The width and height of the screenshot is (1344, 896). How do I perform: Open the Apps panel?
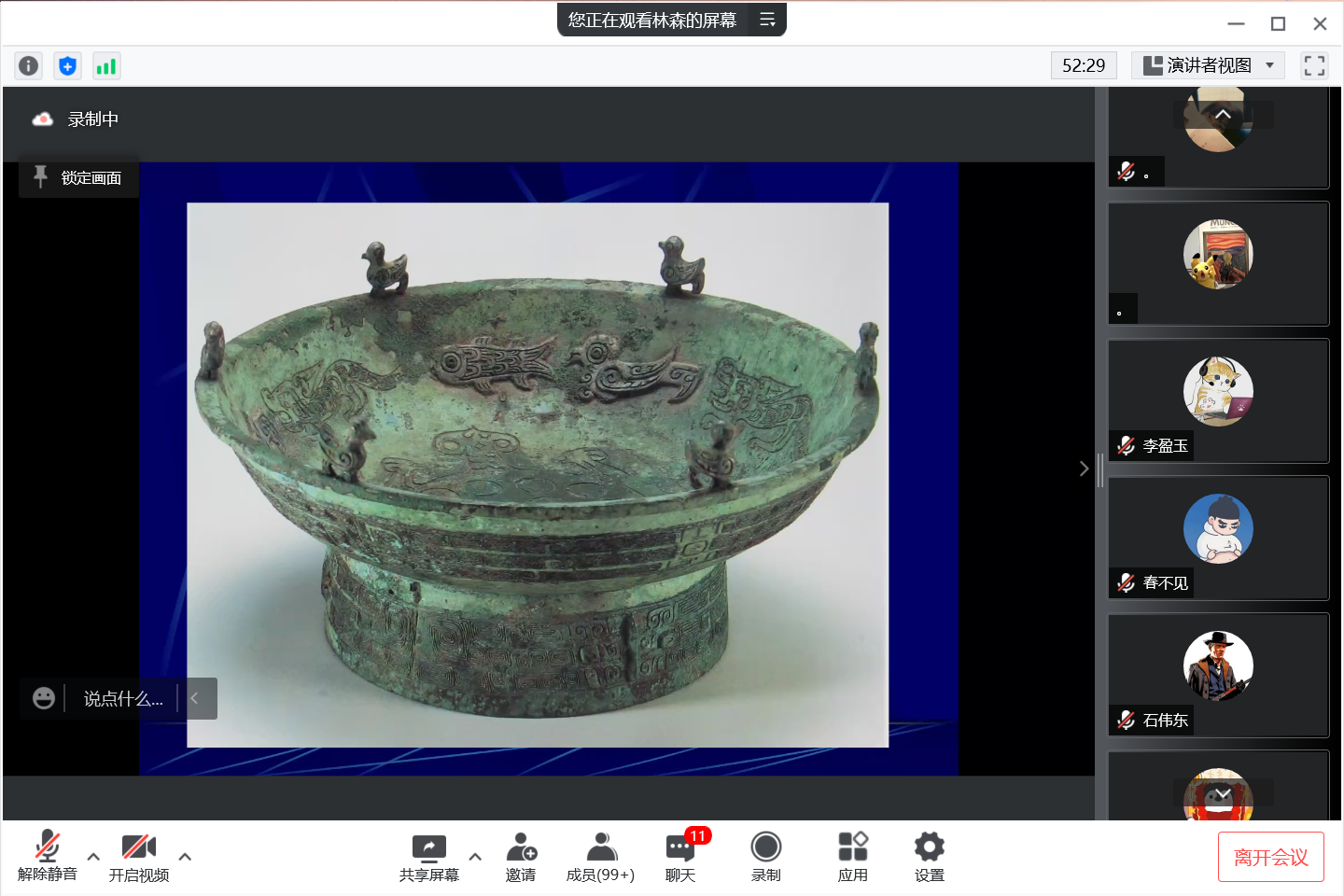coord(852,857)
